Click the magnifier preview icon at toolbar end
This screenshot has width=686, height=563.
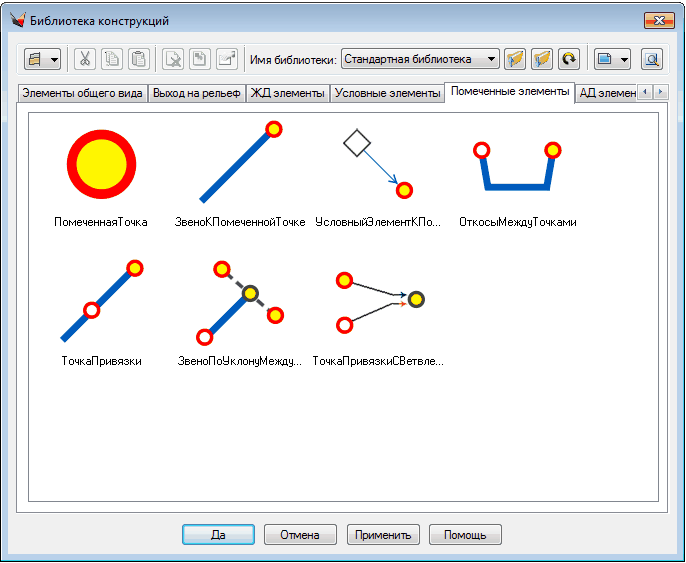coord(652,59)
